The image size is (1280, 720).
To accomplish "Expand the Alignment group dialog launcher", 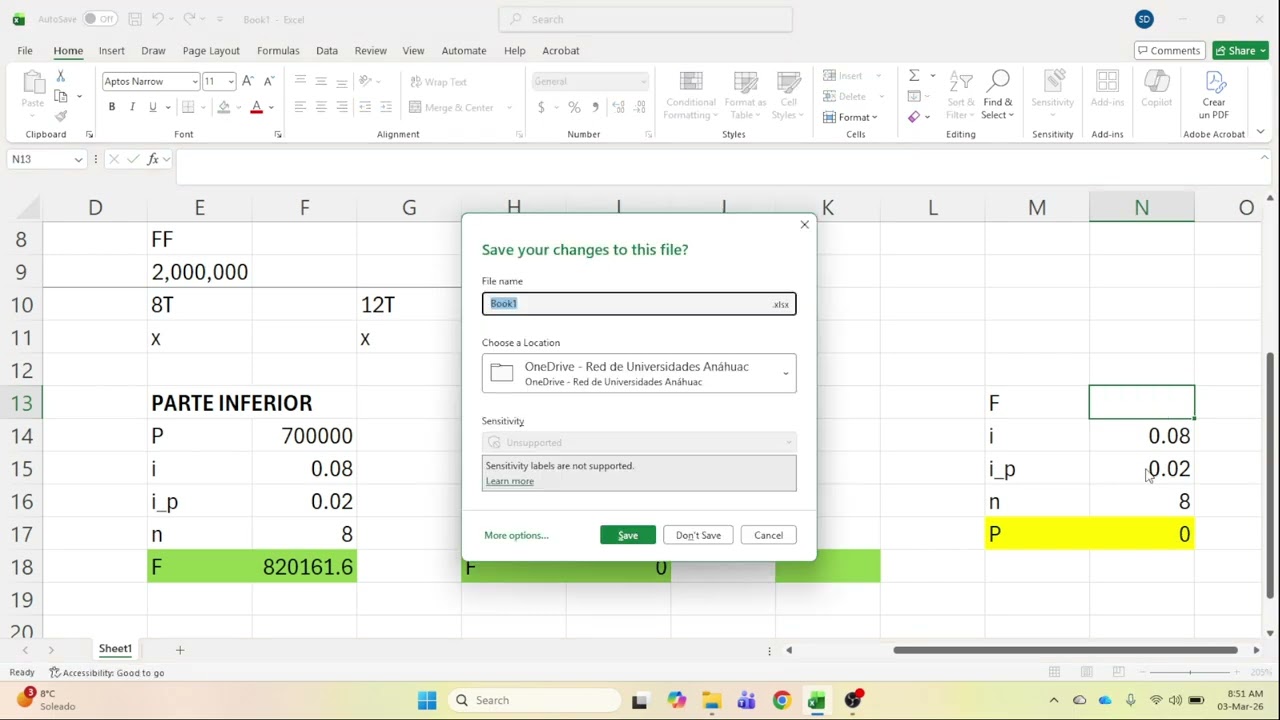I will (x=519, y=134).
